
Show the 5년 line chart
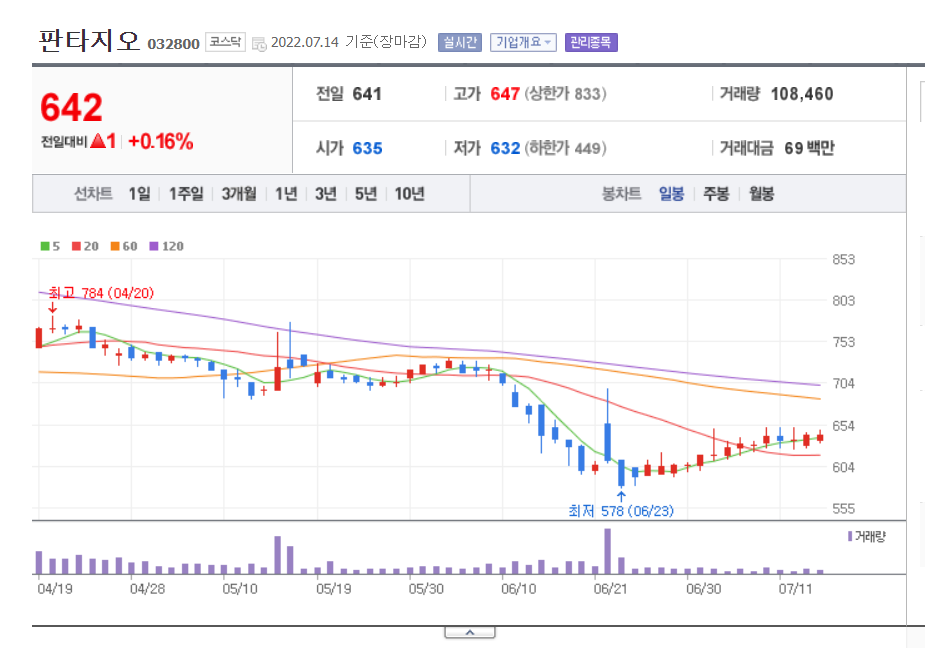pos(366,194)
